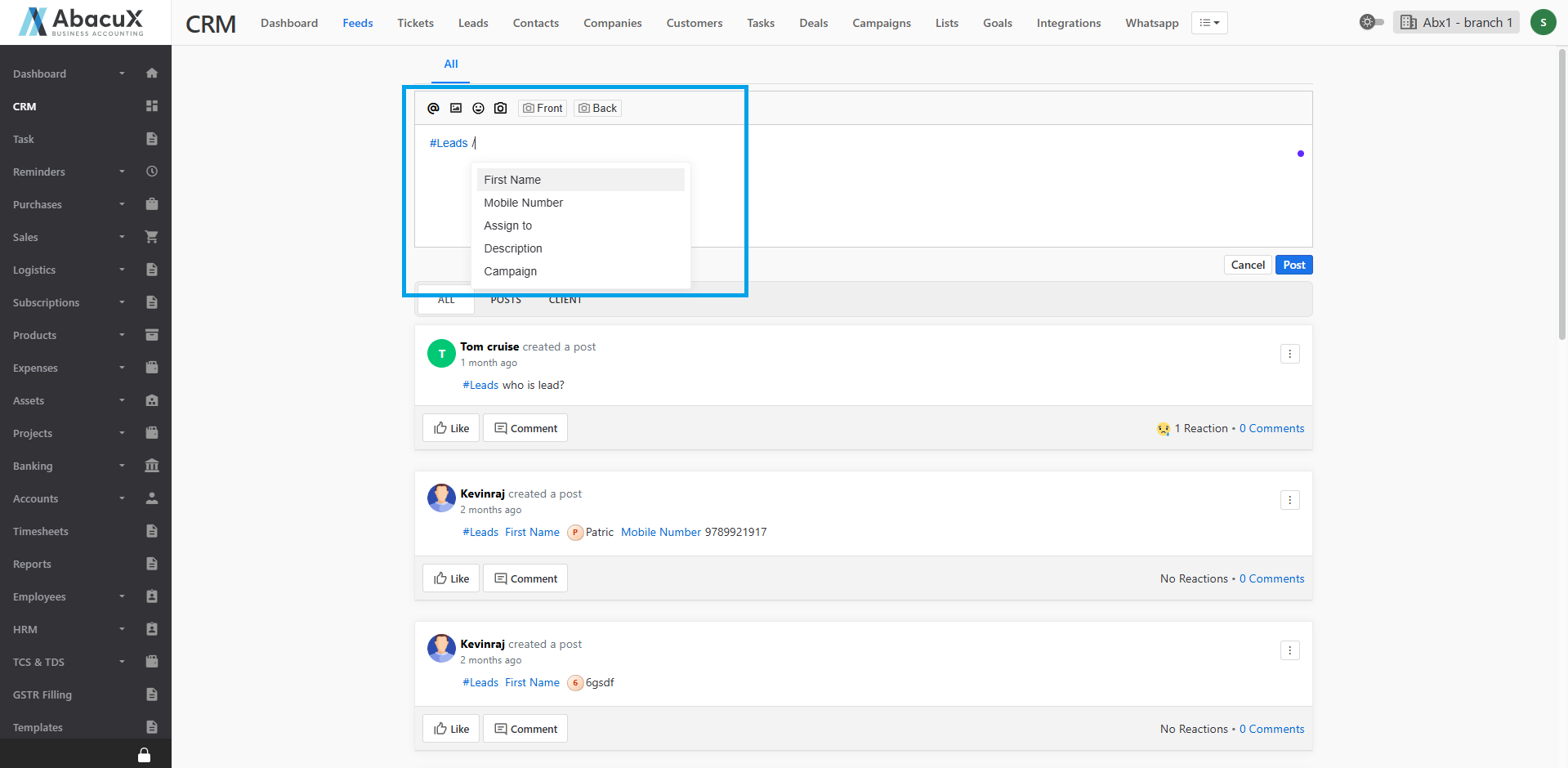Viewport: 1568px width, 768px height.
Task: Like the Tom cruise post
Action: (x=451, y=428)
